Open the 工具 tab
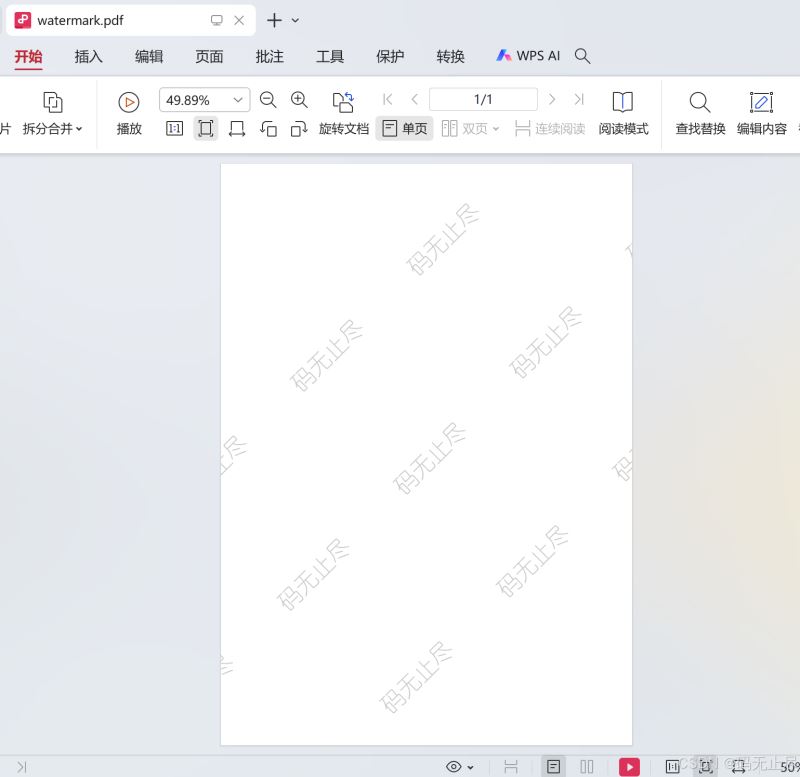Screen dimensions: 800x777 pyautogui.click(x=330, y=56)
